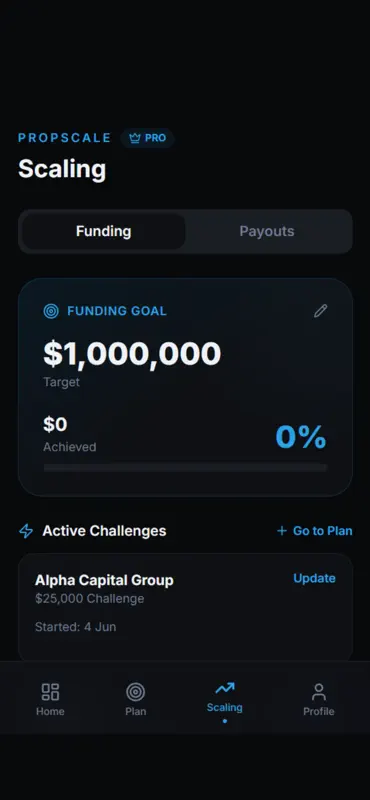Select the Scaling trend arrow icon
The height and width of the screenshot is (800, 370).
click(225, 689)
